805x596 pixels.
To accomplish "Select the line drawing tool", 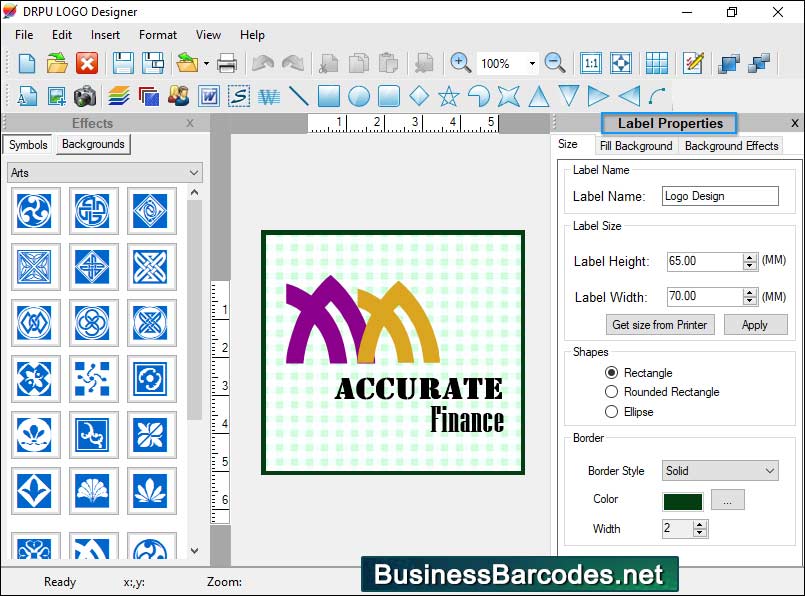I will tap(297, 97).
